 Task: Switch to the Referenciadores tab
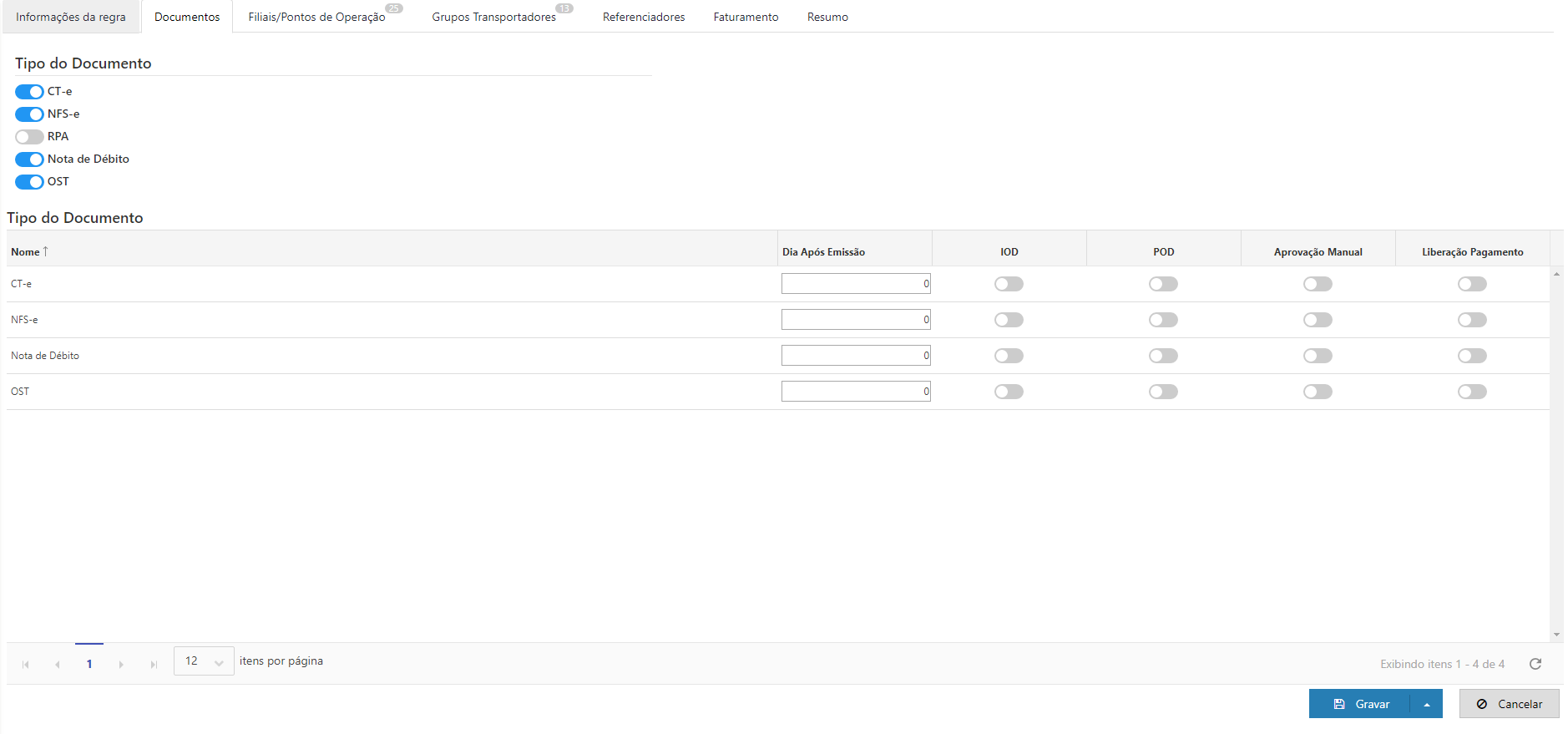click(644, 17)
